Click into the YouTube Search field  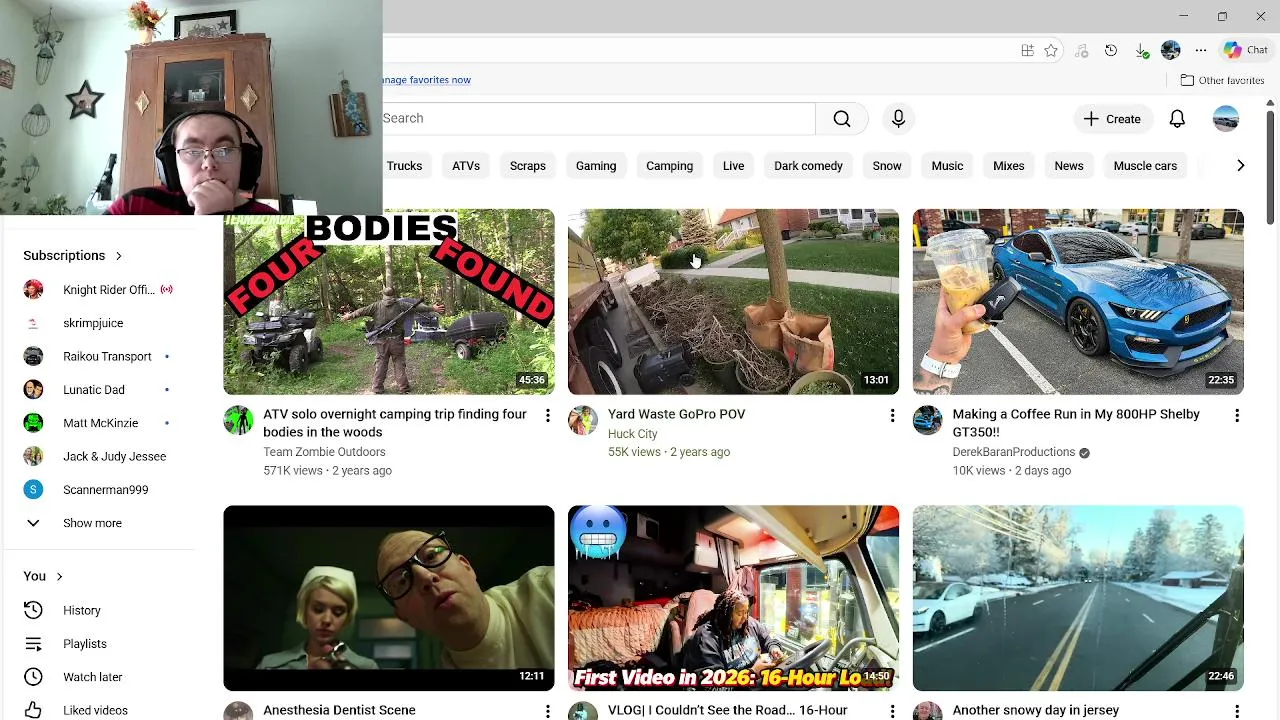598,118
